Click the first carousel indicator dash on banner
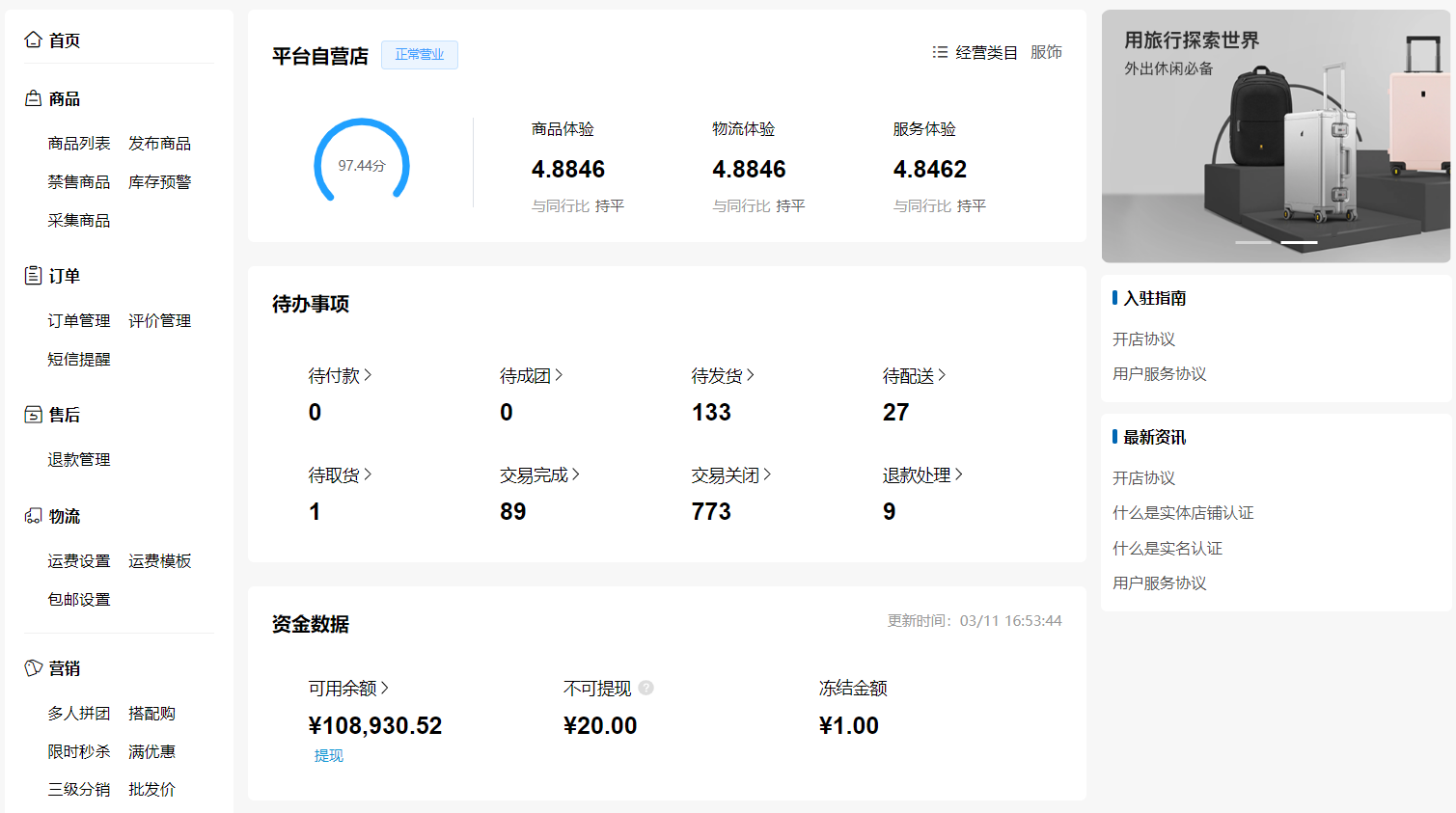Screen dimensions: 1456x813 (1253, 242)
